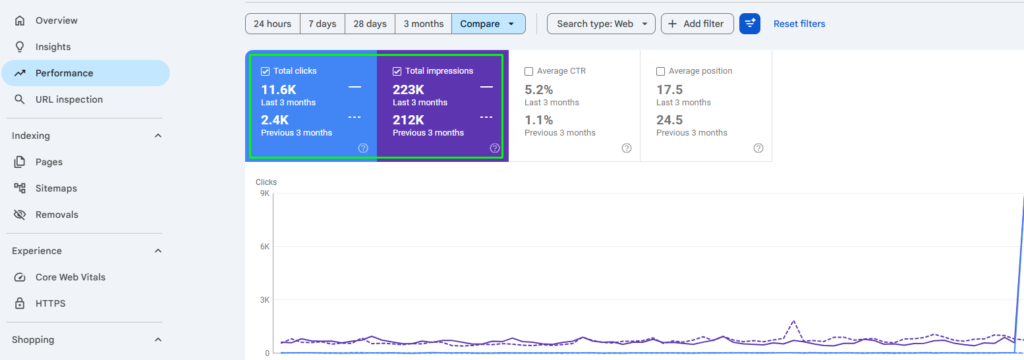This screenshot has height=360, width=1024.
Task: Click the solid line legend on clicks card
Action: (x=355, y=86)
